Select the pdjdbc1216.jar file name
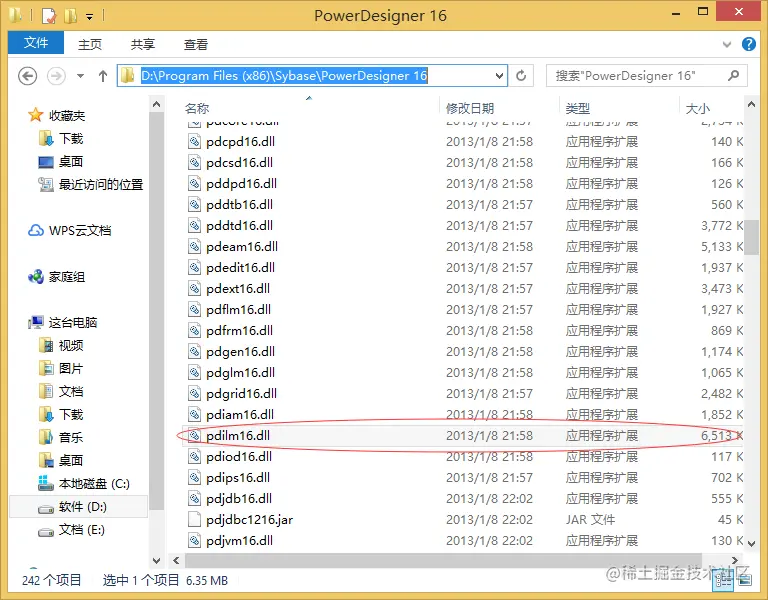768x600 pixels. point(249,520)
